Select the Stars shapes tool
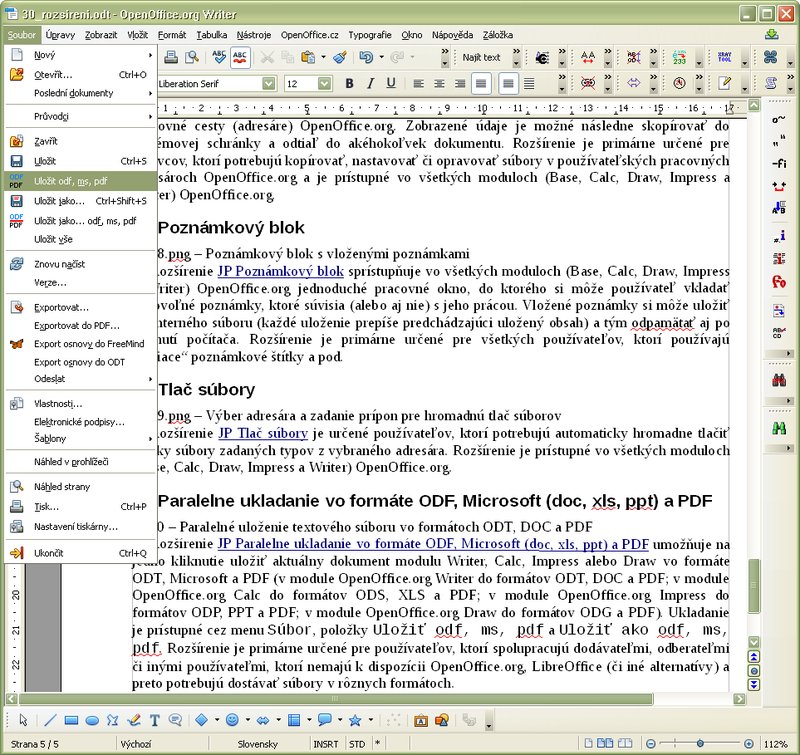The width and height of the screenshot is (800, 755). coord(355,720)
